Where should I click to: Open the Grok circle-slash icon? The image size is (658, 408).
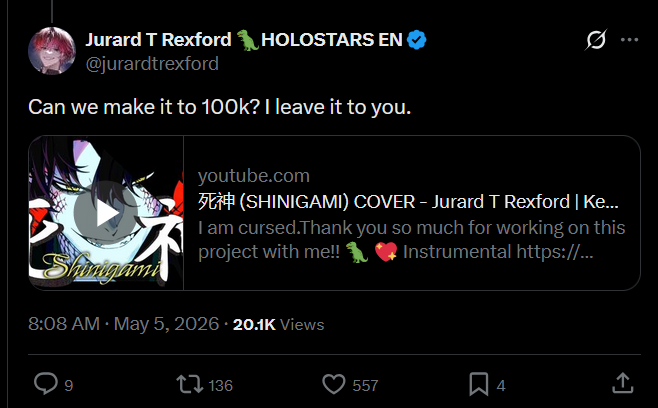596,40
